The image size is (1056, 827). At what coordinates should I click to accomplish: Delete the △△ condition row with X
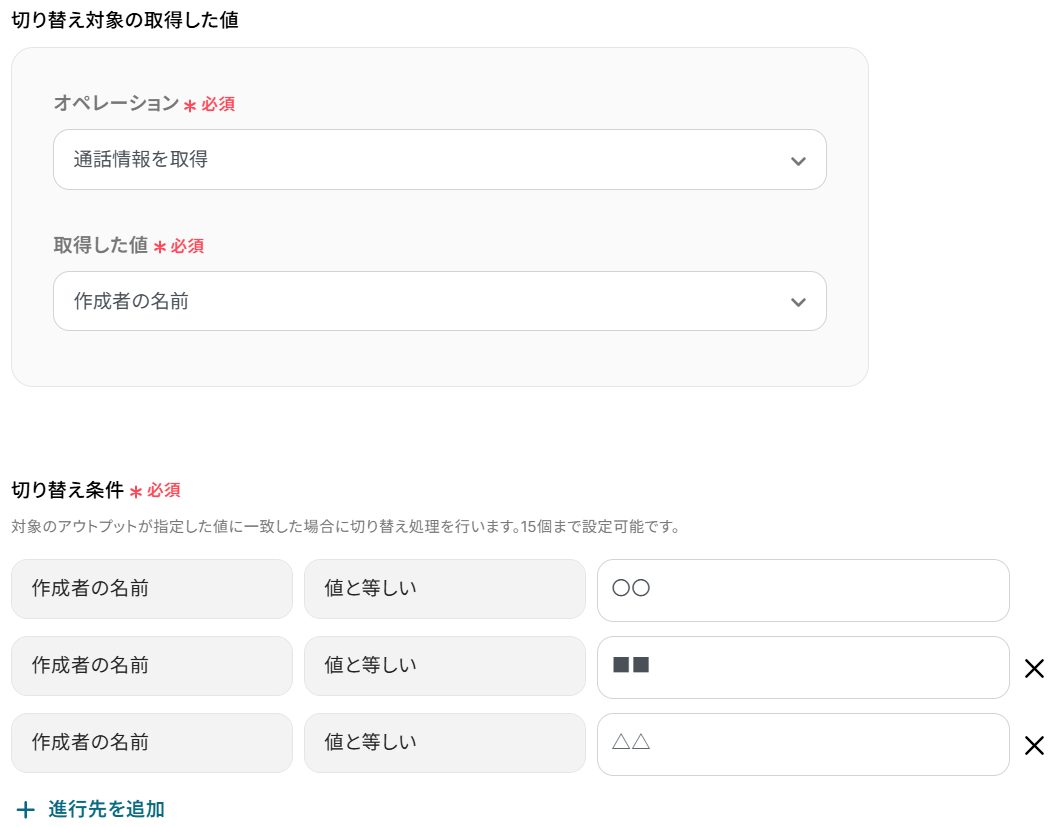1034,745
